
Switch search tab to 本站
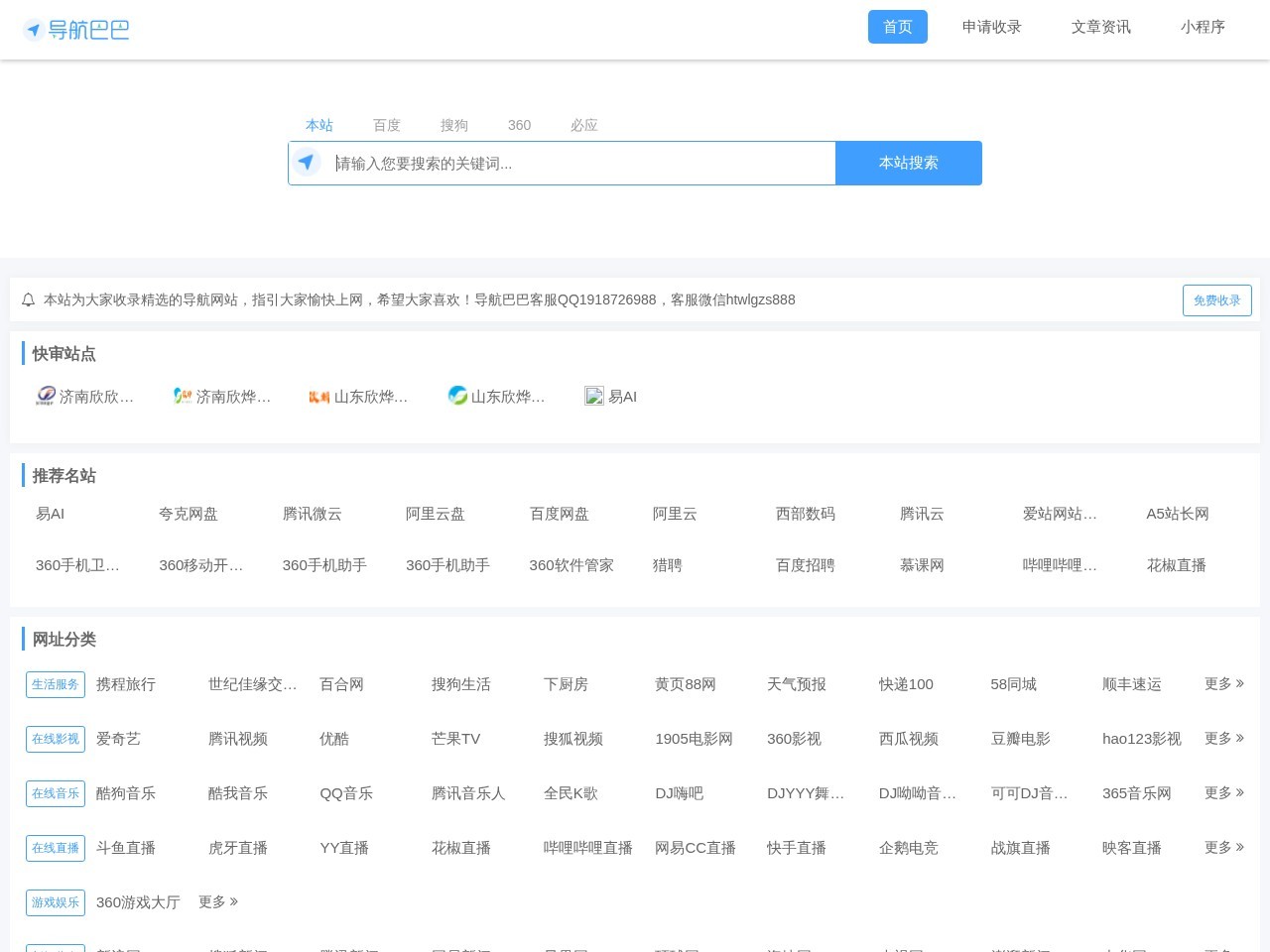[319, 125]
